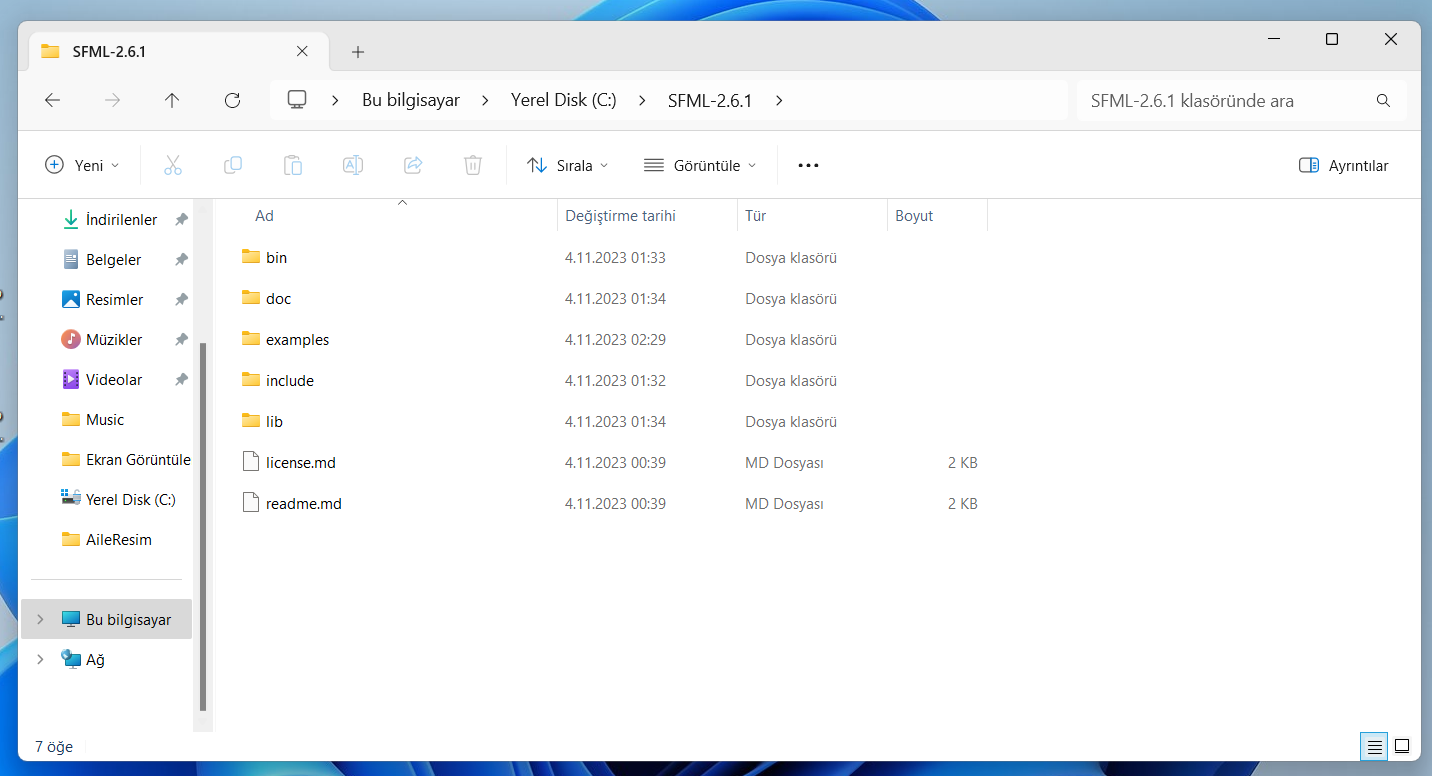Toggle the Ayrıntılar details pane
This screenshot has height=776, width=1432.
pyautogui.click(x=1343, y=165)
